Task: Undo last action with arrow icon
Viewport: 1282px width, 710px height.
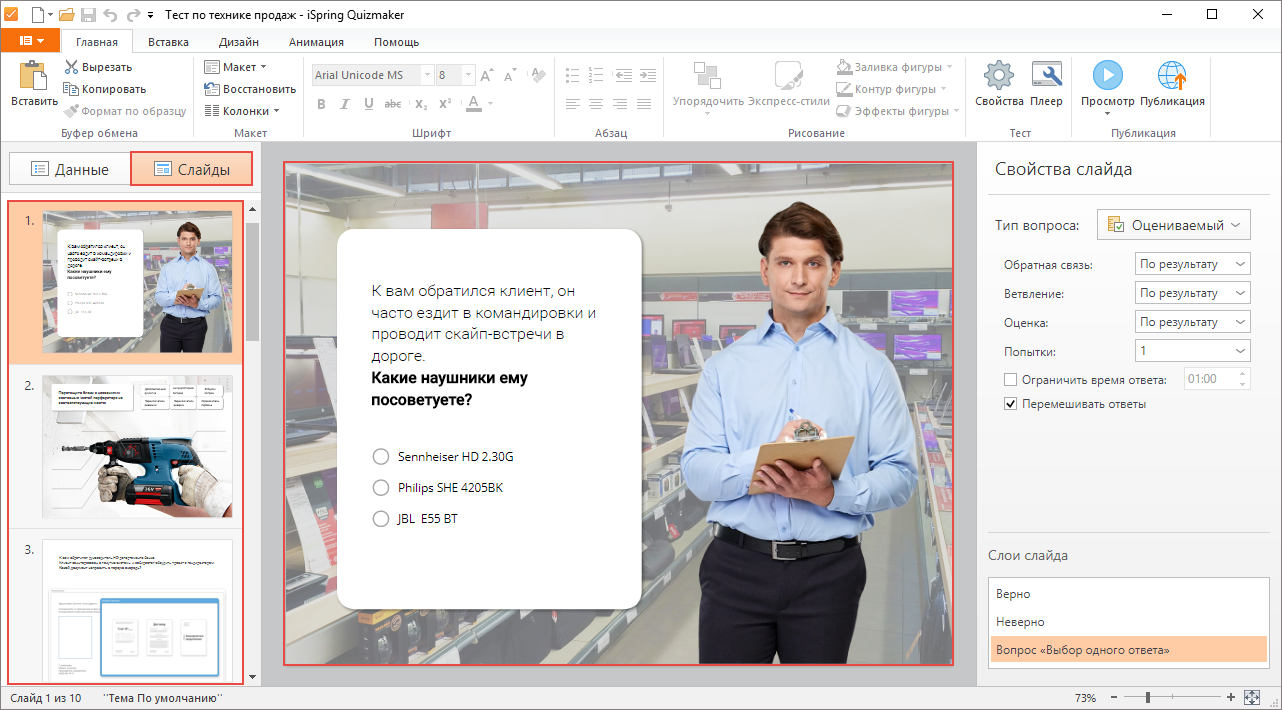Action: pos(109,14)
